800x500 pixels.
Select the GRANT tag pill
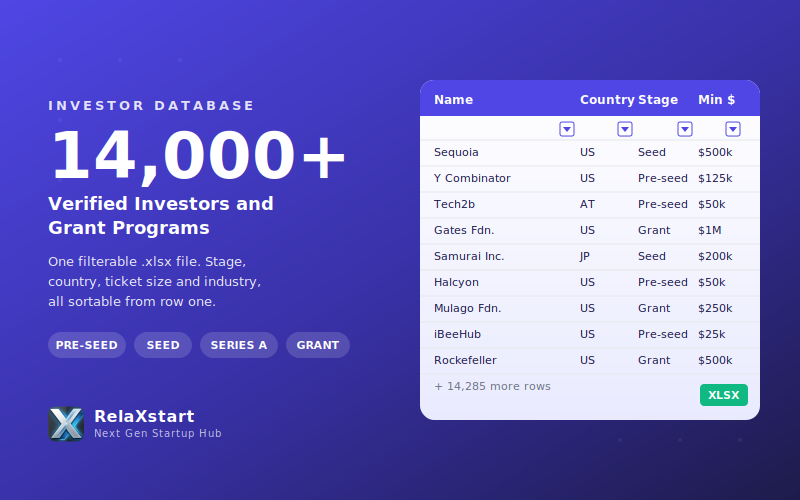click(x=318, y=345)
